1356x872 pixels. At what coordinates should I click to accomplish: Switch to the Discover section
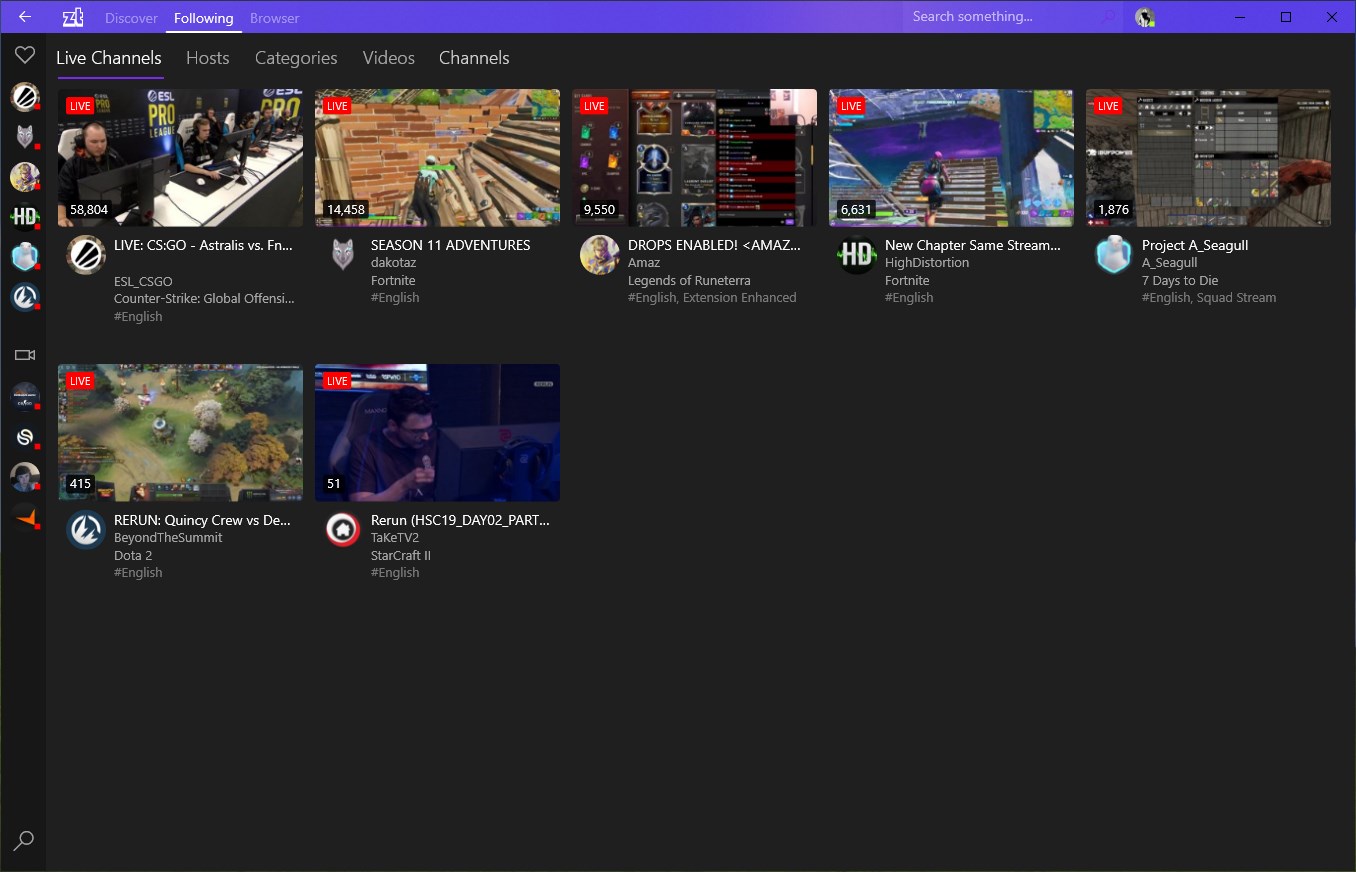click(x=132, y=18)
